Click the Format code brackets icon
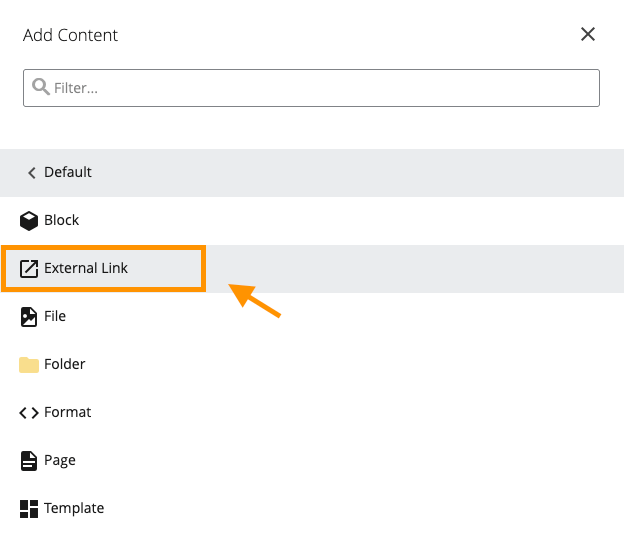Viewport: 624px width, 558px height. (29, 412)
